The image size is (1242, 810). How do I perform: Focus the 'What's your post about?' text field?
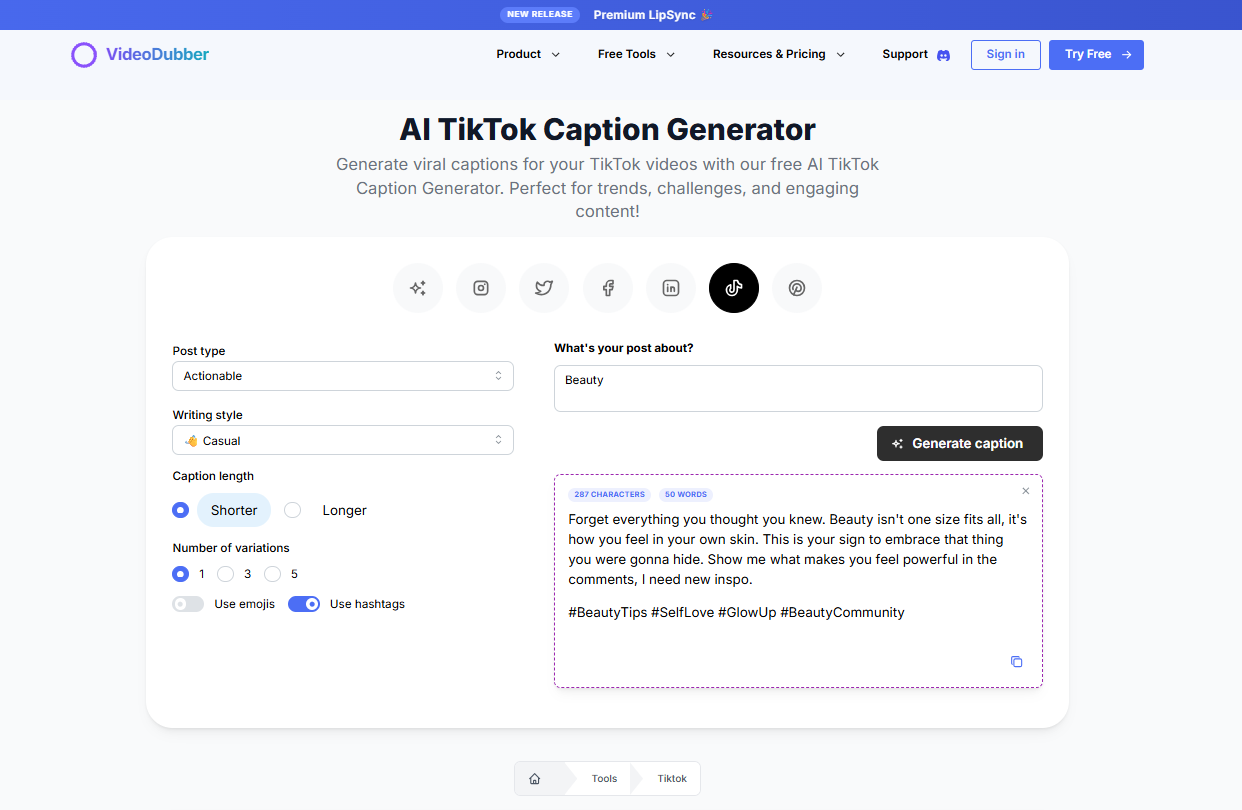[x=798, y=388]
